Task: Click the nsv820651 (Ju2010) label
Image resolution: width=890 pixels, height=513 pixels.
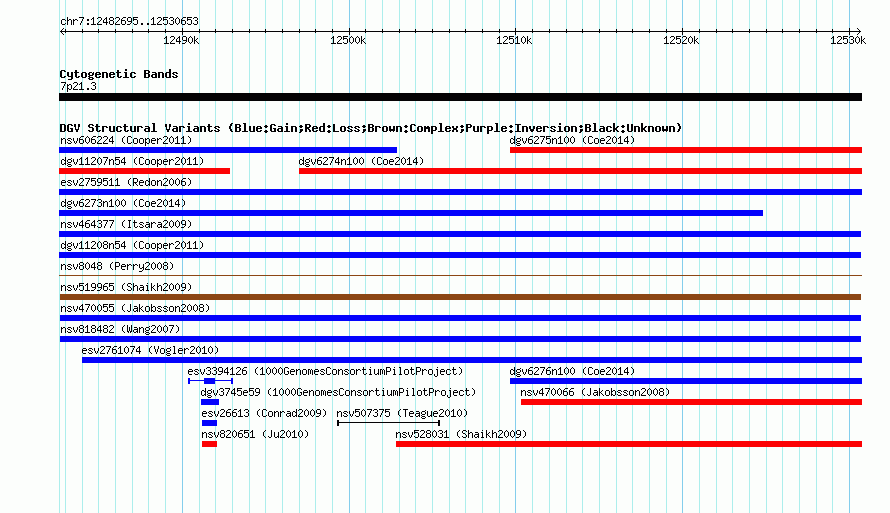Action: (255, 434)
